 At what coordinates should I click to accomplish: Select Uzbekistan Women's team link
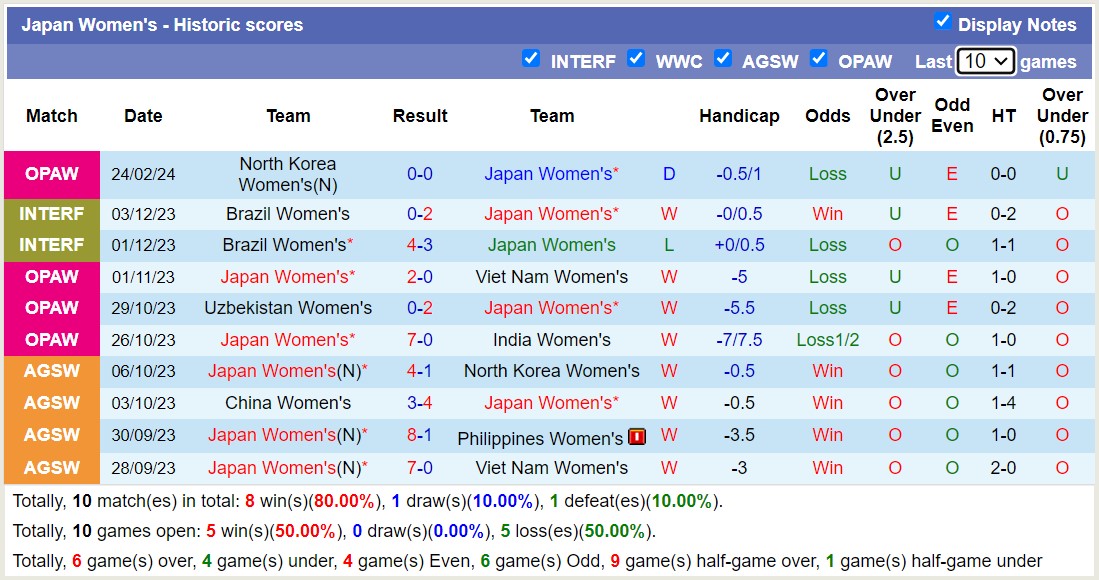[x=288, y=308]
